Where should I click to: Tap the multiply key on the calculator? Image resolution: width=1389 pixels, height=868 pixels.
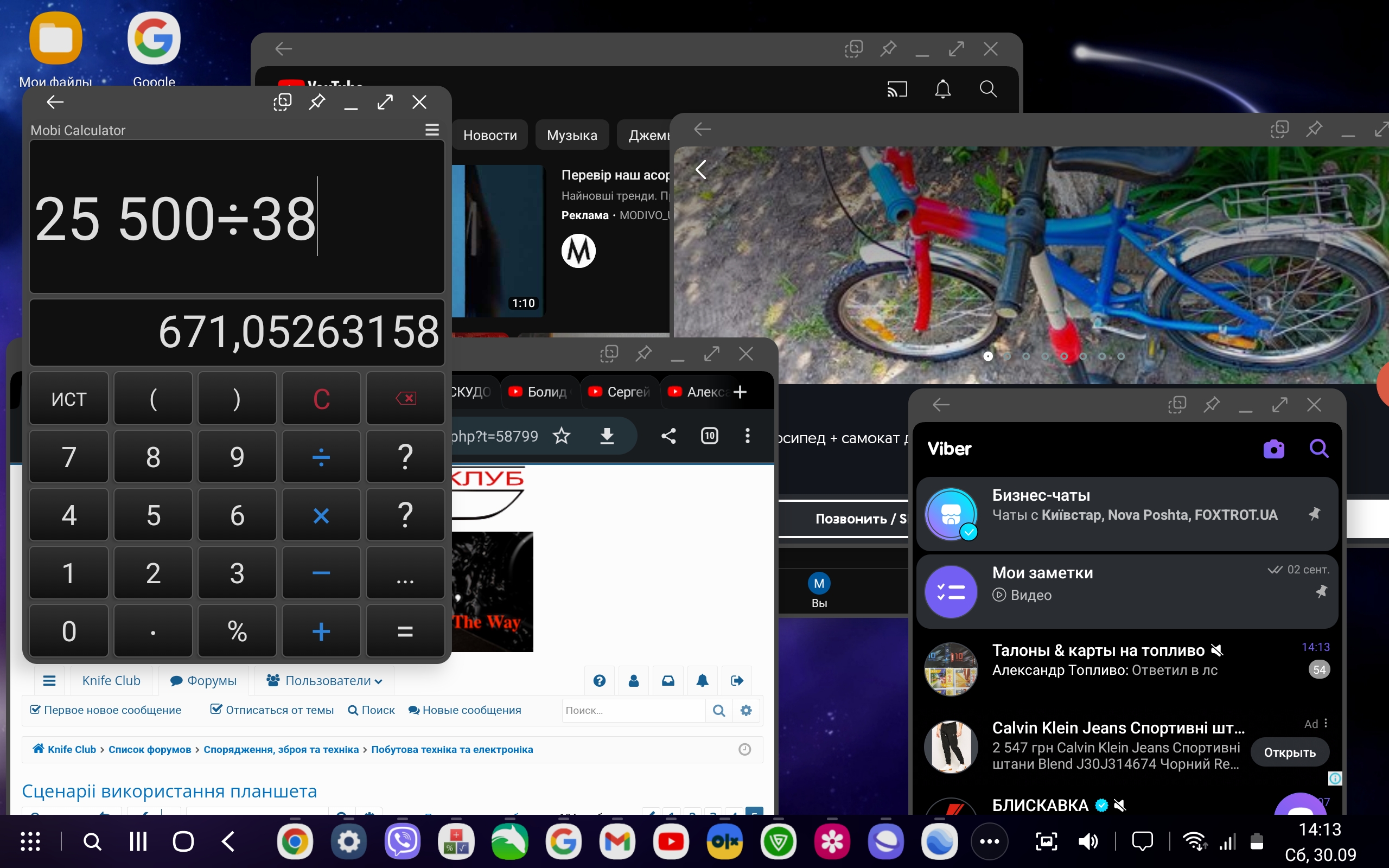tap(321, 515)
